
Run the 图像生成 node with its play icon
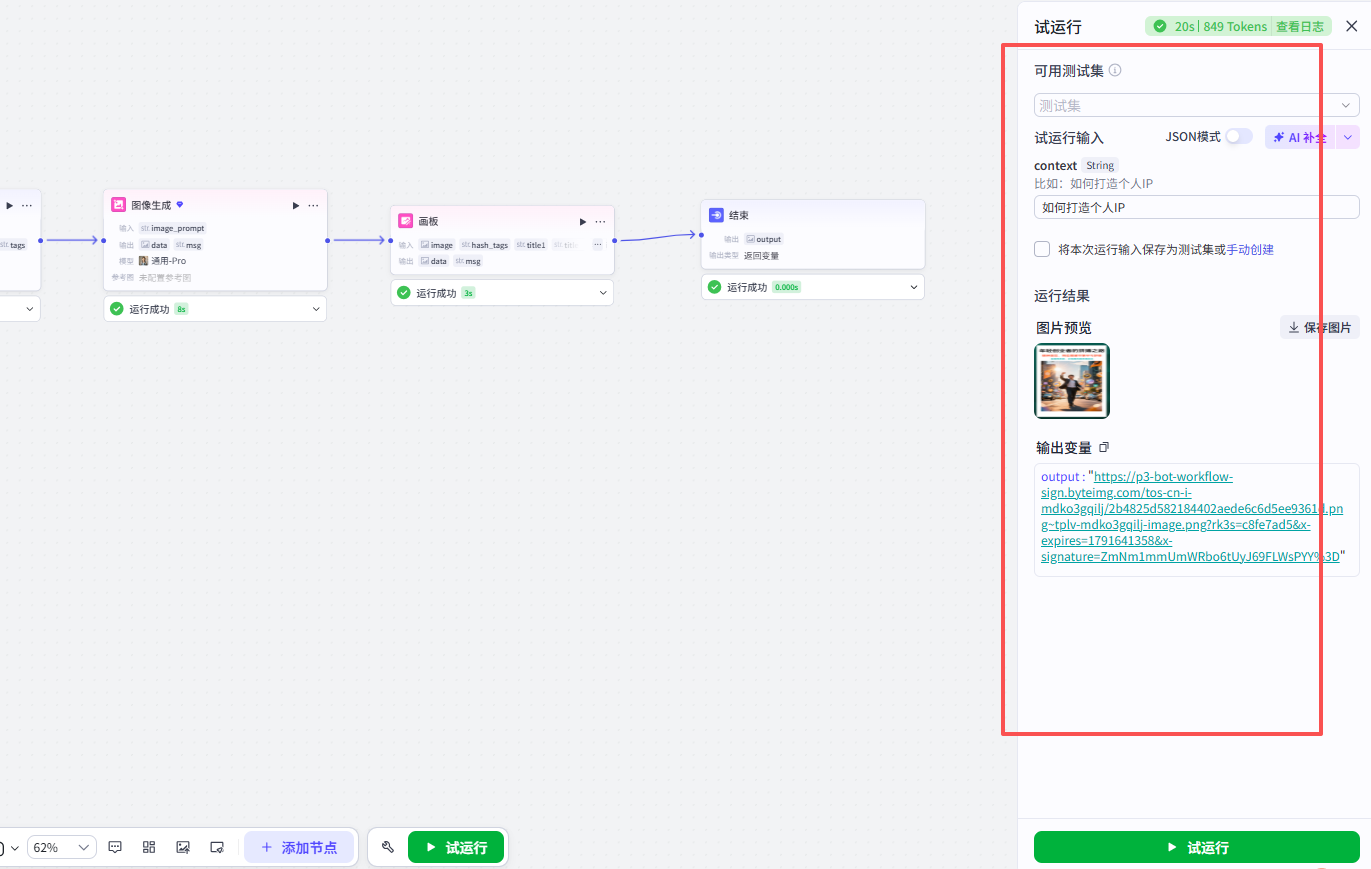point(296,205)
